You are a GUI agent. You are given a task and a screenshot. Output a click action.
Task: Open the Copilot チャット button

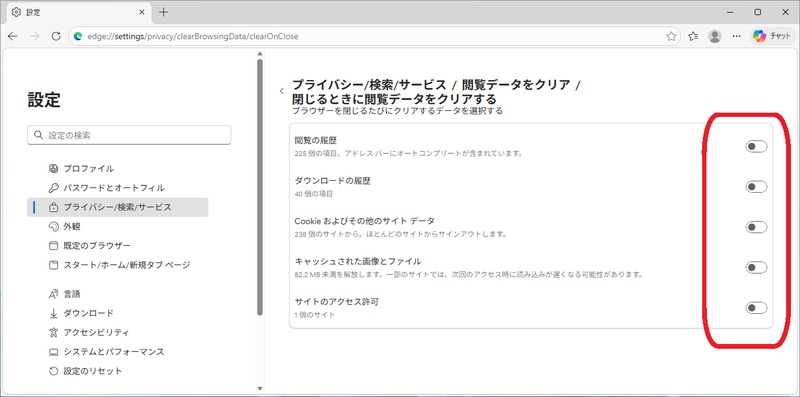771,36
